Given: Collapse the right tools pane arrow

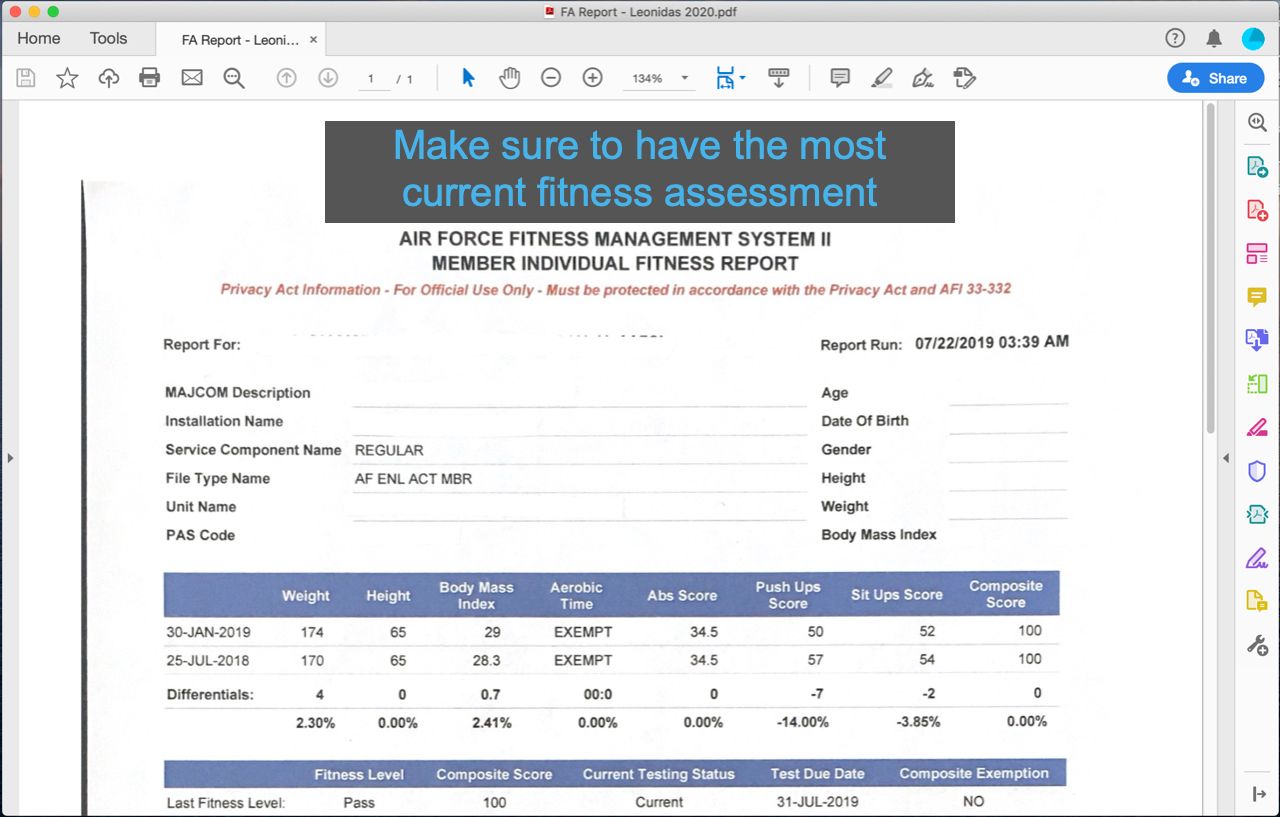Looking at the screenshot, I should pos(1227,458).
